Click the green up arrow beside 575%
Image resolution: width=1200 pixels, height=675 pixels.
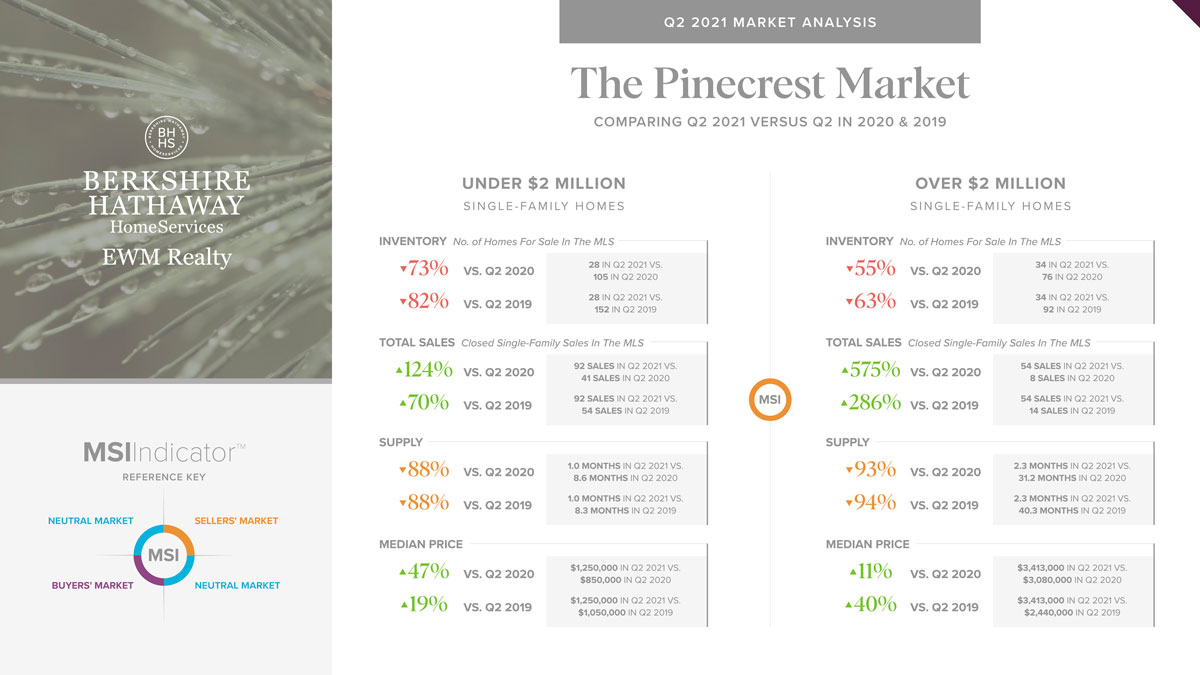(x=845, y=371)
